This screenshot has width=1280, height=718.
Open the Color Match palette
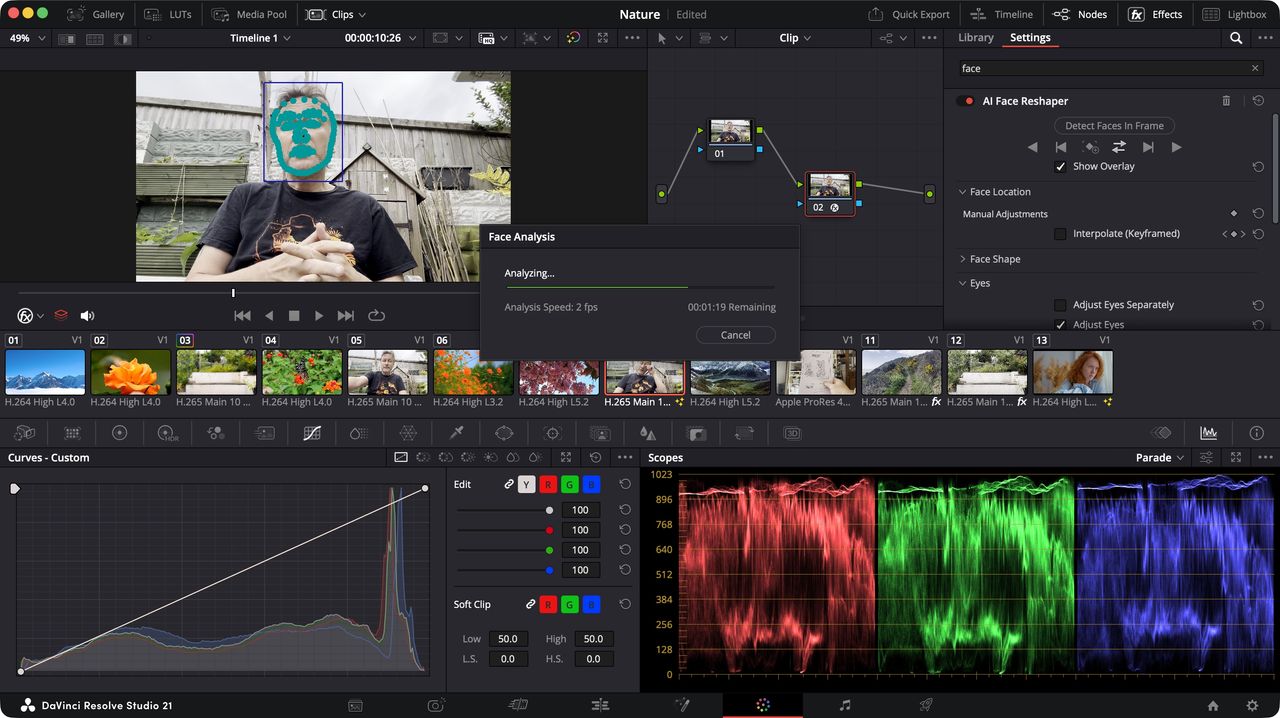[x=72, y=433]
